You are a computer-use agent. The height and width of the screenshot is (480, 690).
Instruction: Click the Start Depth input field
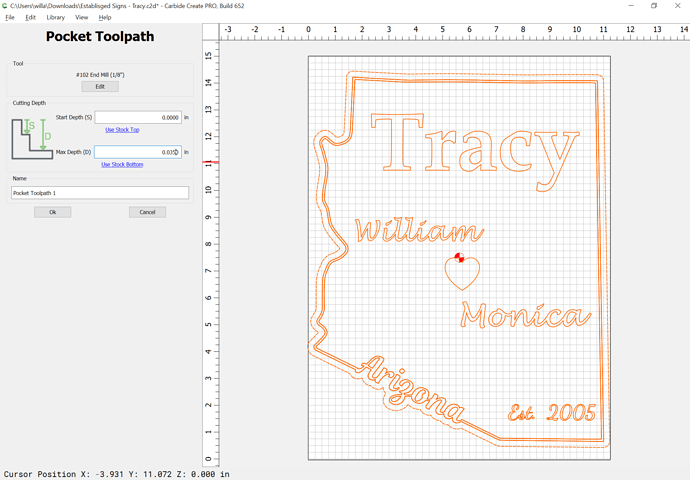pos(138,117)
